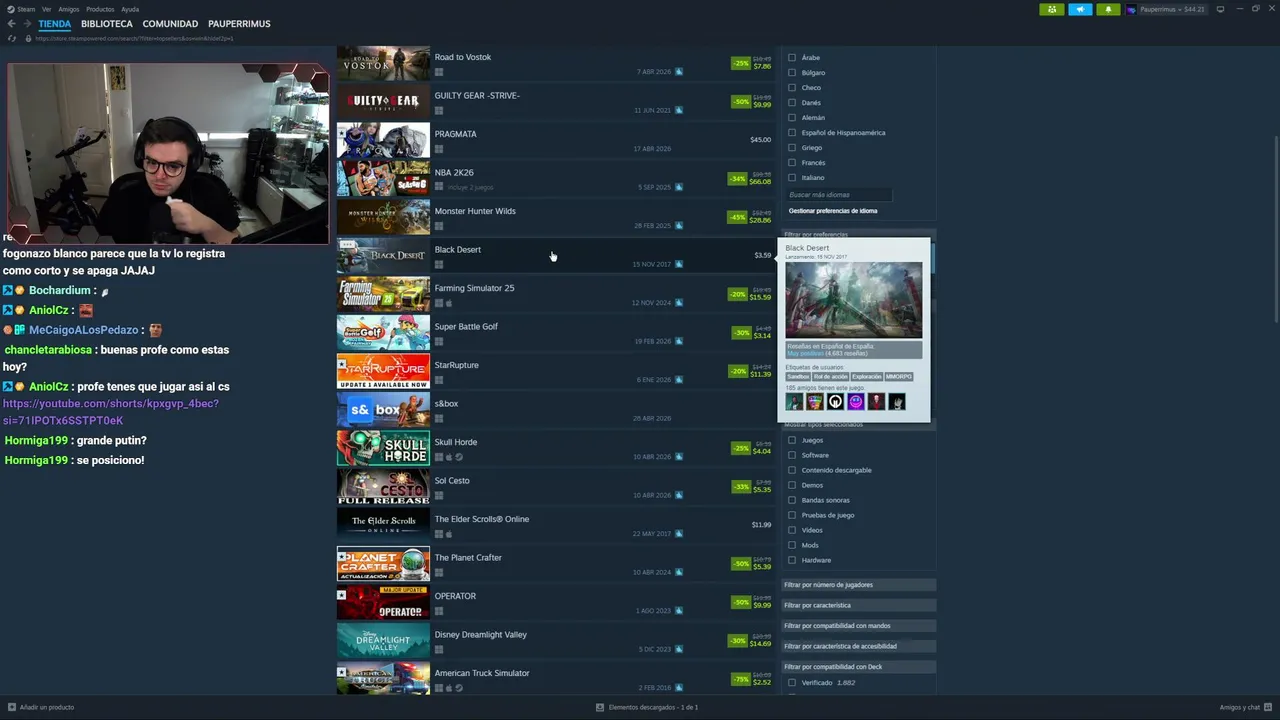Screen dimensions: 1280x720
Task: Check the Español de Hispanoamérica checkbox
Action: tap(792, 133)
